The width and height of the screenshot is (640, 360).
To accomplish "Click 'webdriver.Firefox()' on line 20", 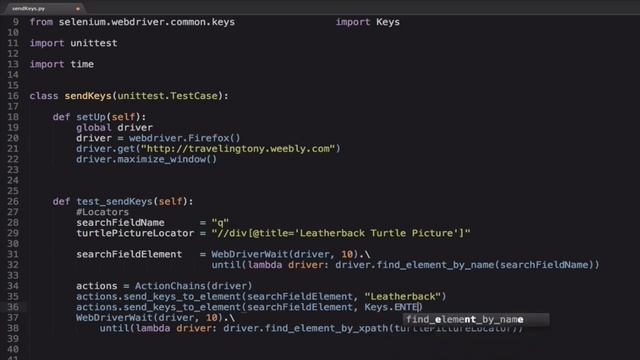I will (185, 138).
